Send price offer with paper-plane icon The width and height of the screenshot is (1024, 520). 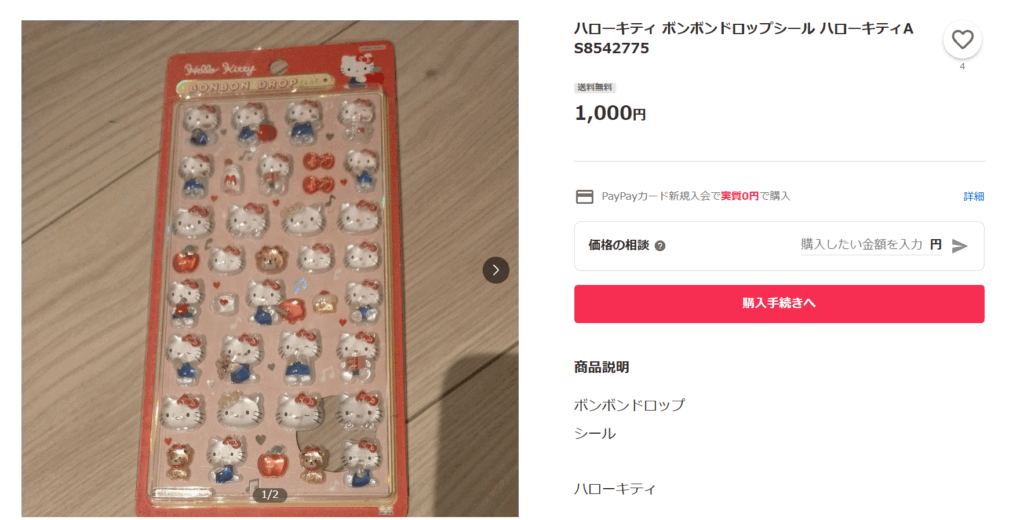[x=959, y=246]
